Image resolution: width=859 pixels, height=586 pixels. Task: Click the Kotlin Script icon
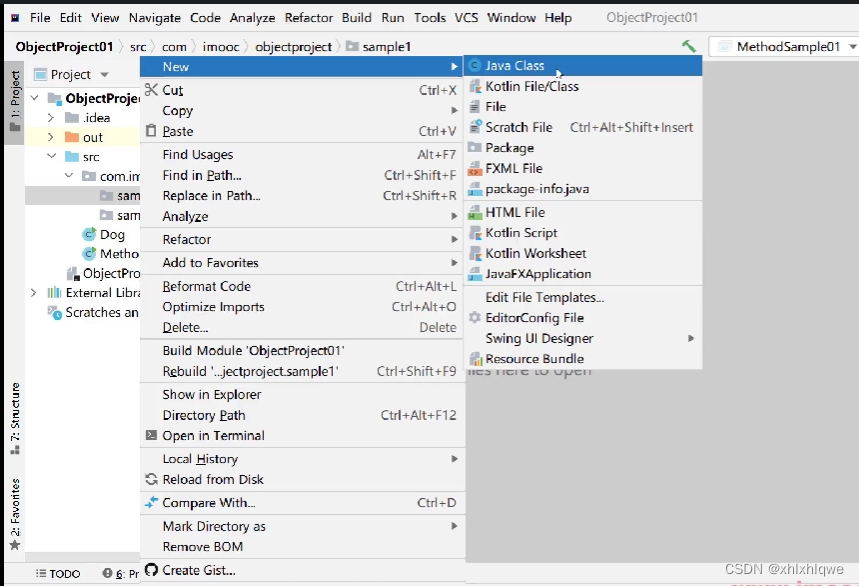pyautogui.click(x=475, y=233)
